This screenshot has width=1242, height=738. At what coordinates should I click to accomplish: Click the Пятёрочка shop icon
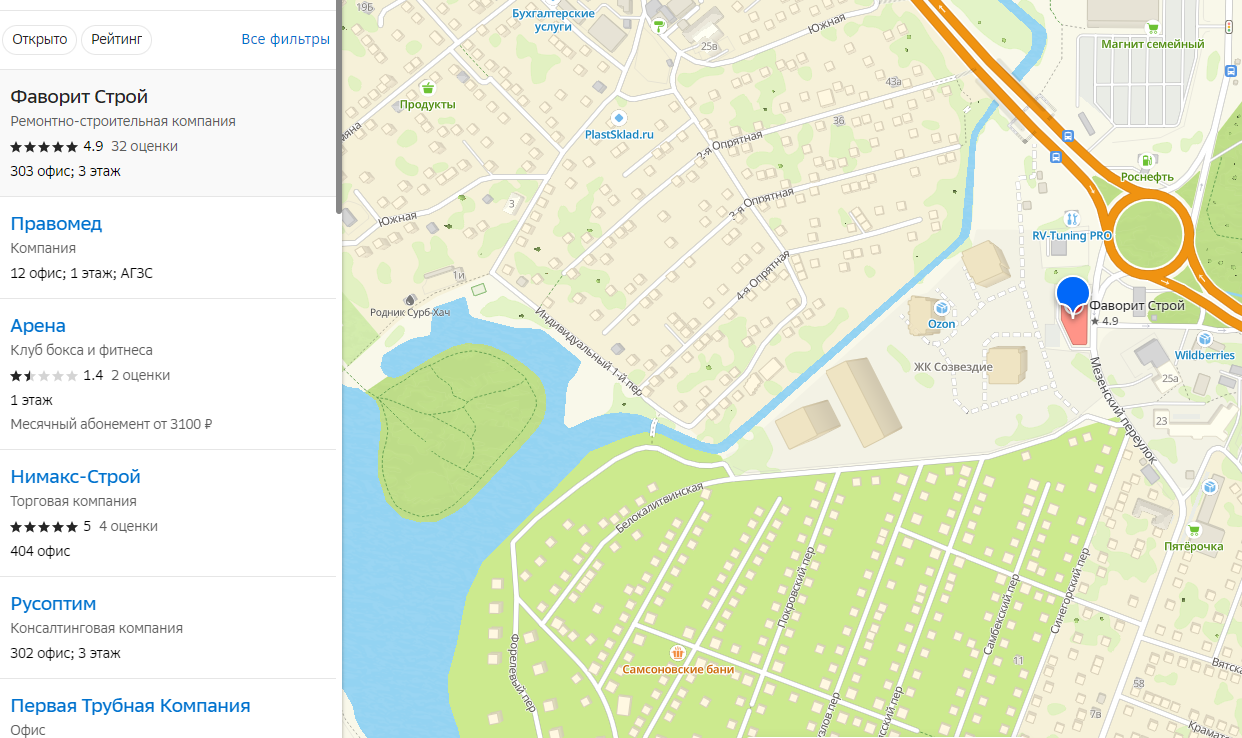[1193, 530]
